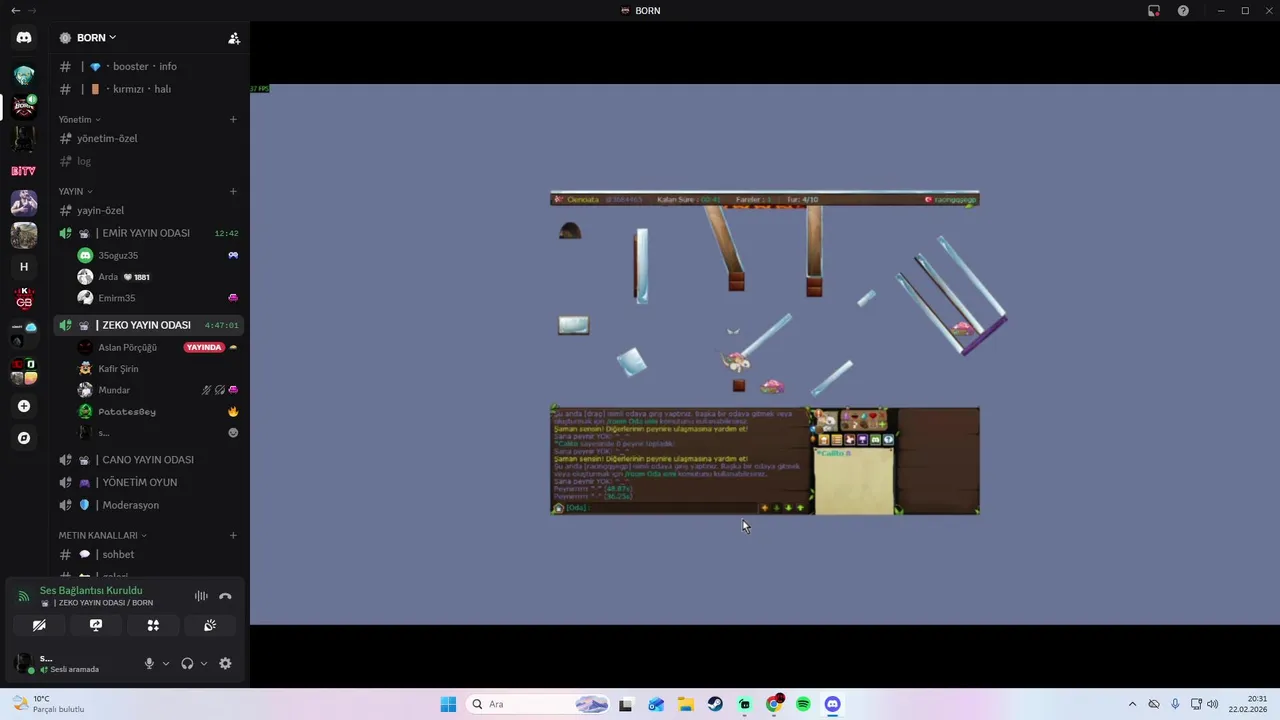The width and height of the screenshot is (1280, 720).
Task: Create a channel in YAYIN category
Action: 233,191
